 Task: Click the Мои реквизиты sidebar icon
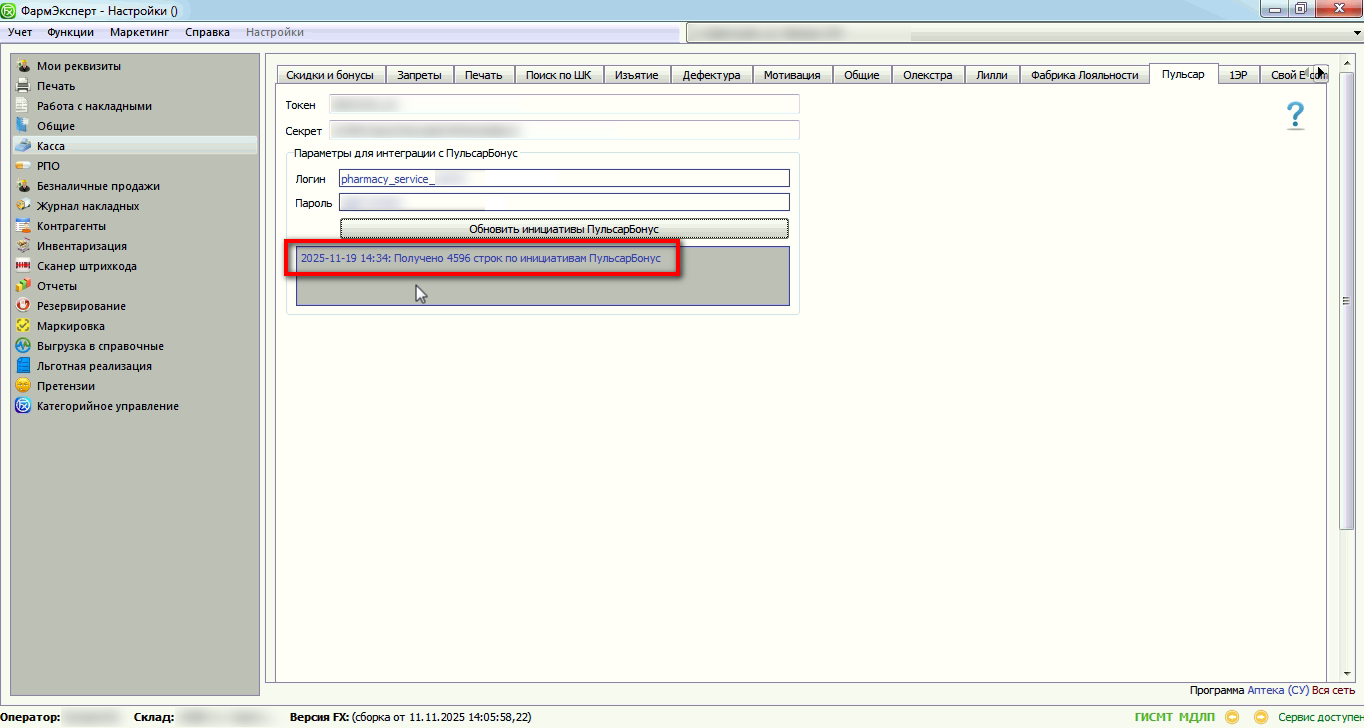(x=23, y=66)
